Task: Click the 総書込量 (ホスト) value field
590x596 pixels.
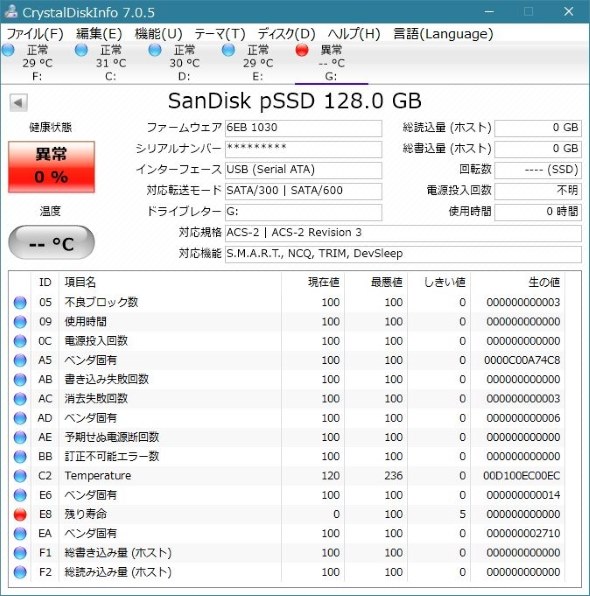Action: pyautogui.click(x=538, y=149)
